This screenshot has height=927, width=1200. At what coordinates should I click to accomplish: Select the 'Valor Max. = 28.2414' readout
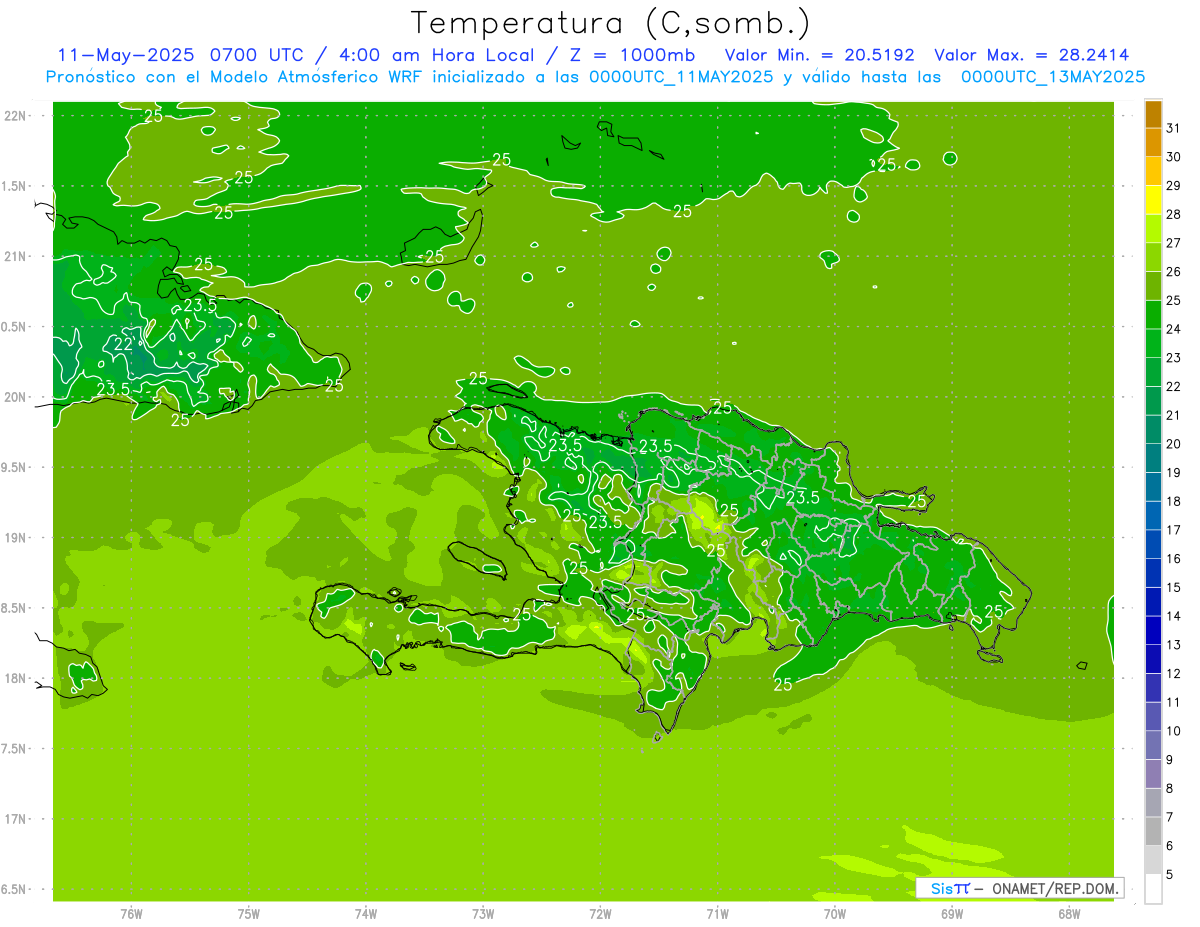1032,55
